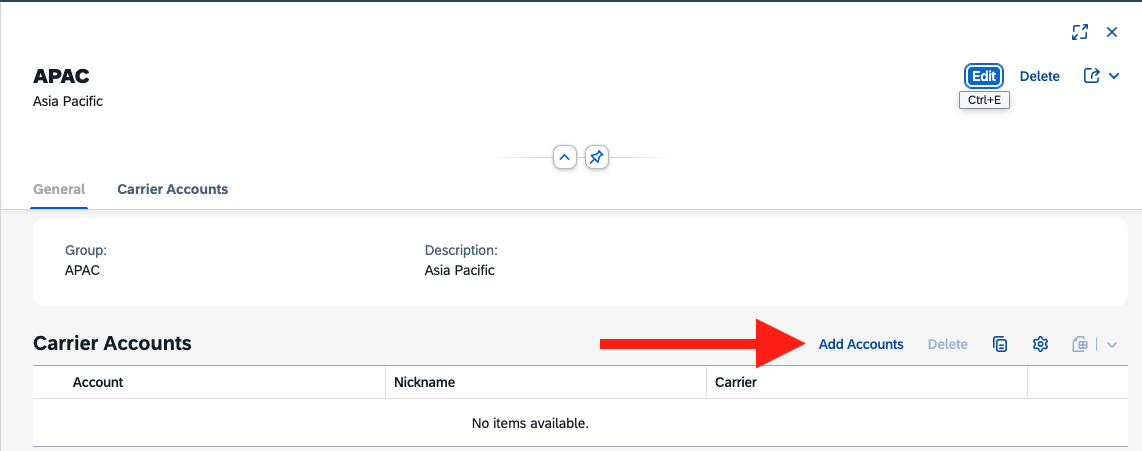Open the dropdown arrow beside the share icon
This screenshot has width=1142, height=451.
1114,76
